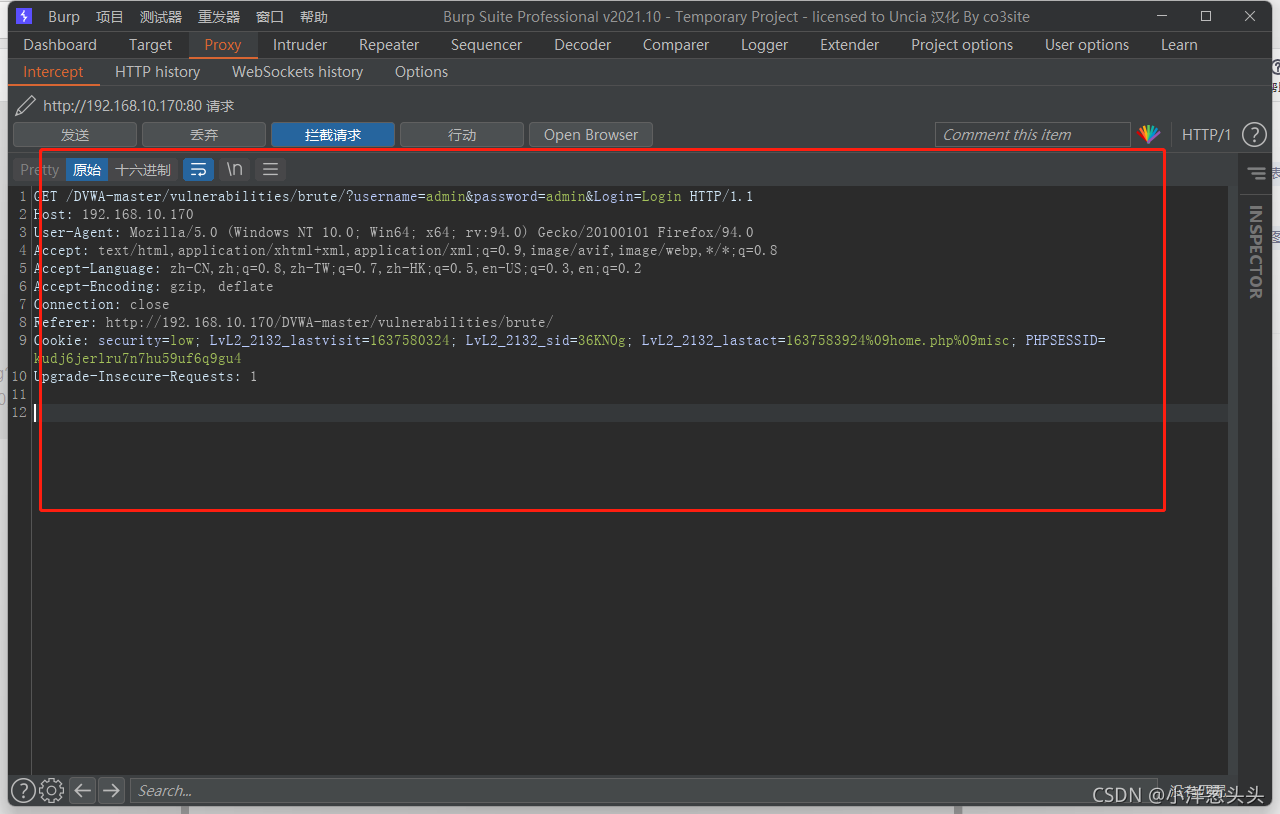Switch to the Target tab

pyautogui.click(x=151, y=44)
